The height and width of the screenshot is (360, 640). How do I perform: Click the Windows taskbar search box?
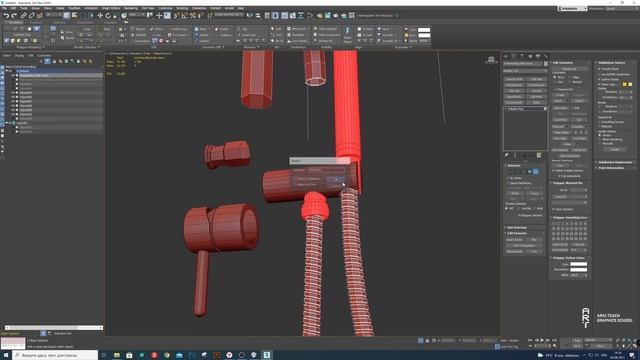(x=56, y=355)
